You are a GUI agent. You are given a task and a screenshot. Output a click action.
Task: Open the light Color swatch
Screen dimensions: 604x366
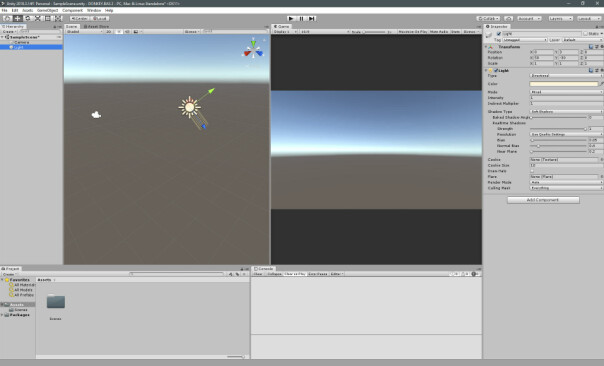click(564, 84)
